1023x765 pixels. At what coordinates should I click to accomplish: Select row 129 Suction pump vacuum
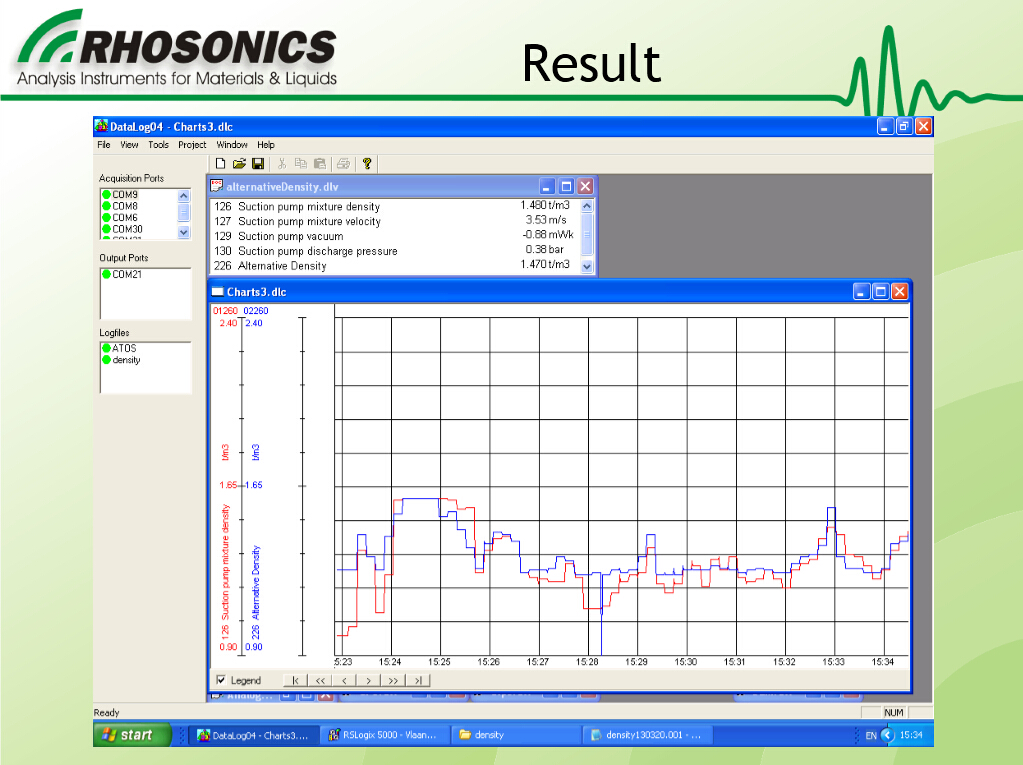tap(394, 236)
